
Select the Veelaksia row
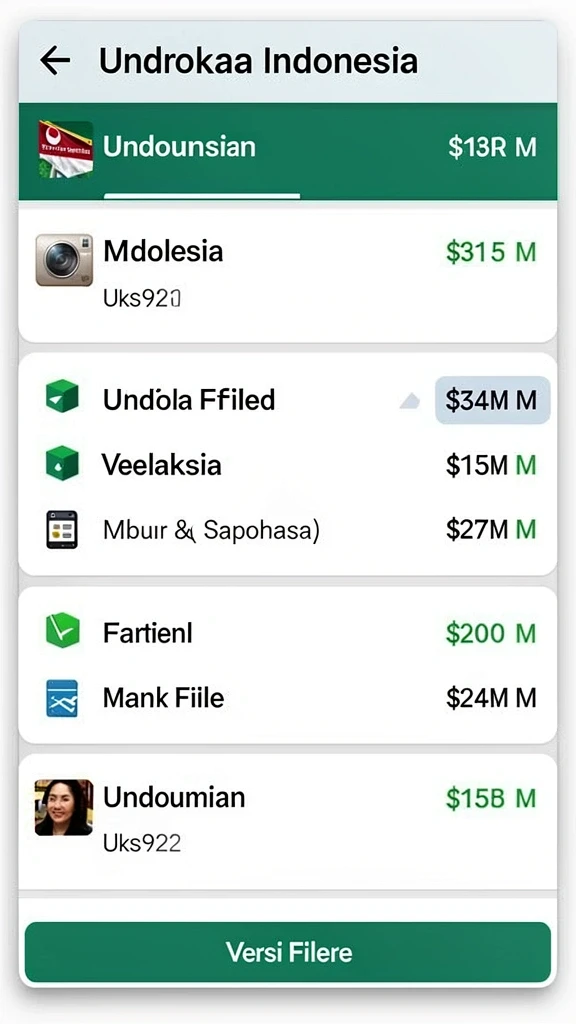288,464
